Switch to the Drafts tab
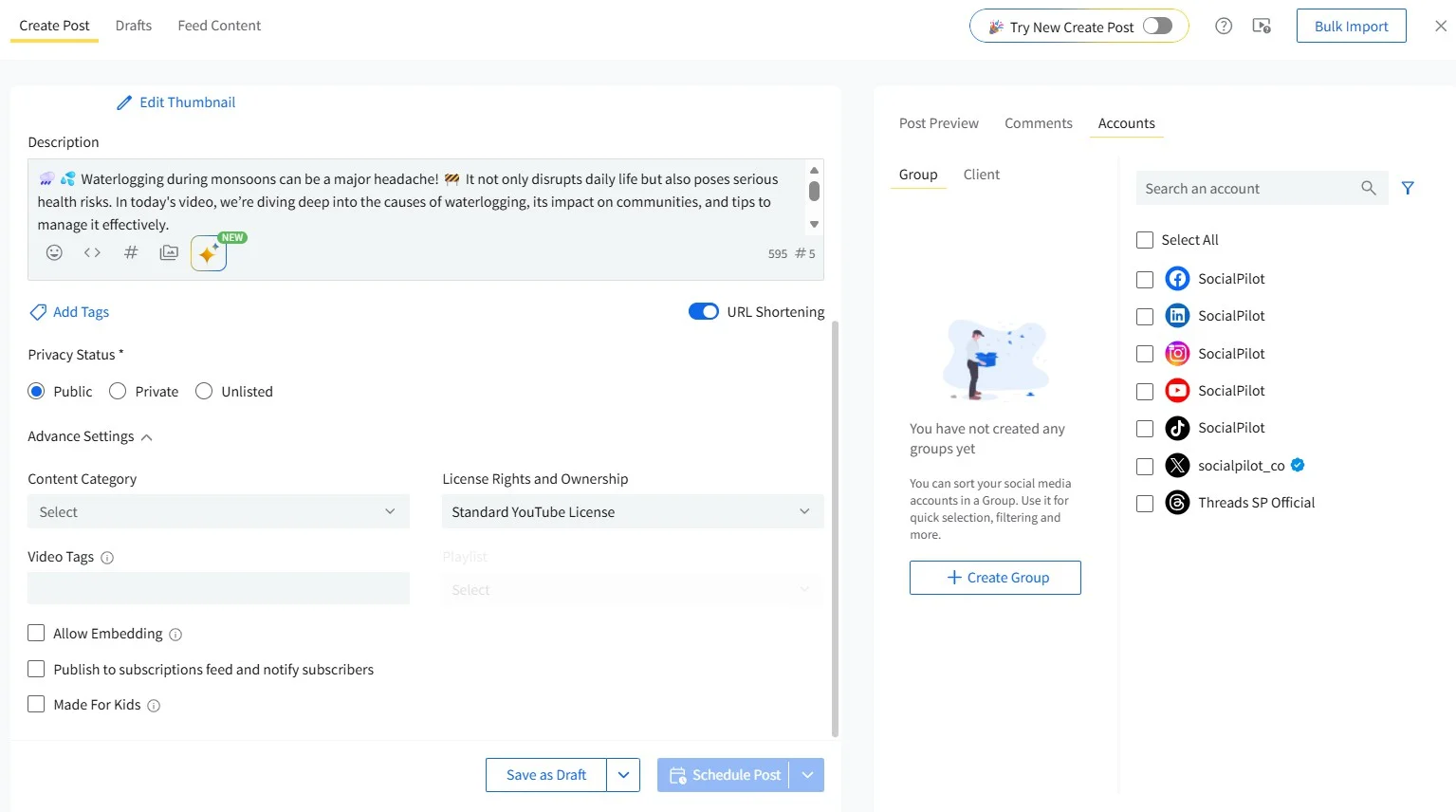Image resolution: width=1456 pixels, height=812 pixels. point(134,26)
